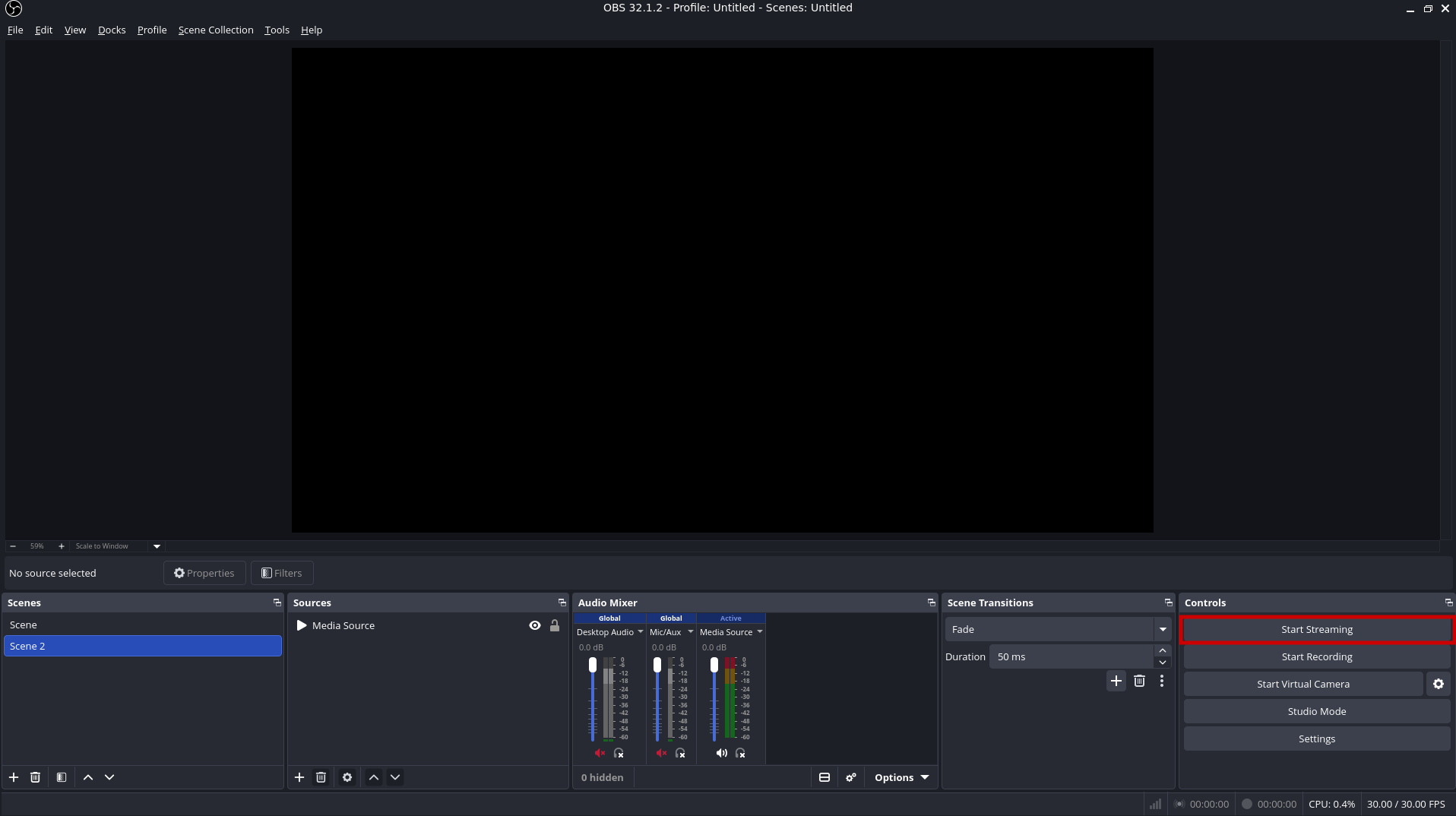Image resolution: width=1456 pixels, height=816 pixels.
Task: Open the Help menu
Action: [x=312, y=30]
